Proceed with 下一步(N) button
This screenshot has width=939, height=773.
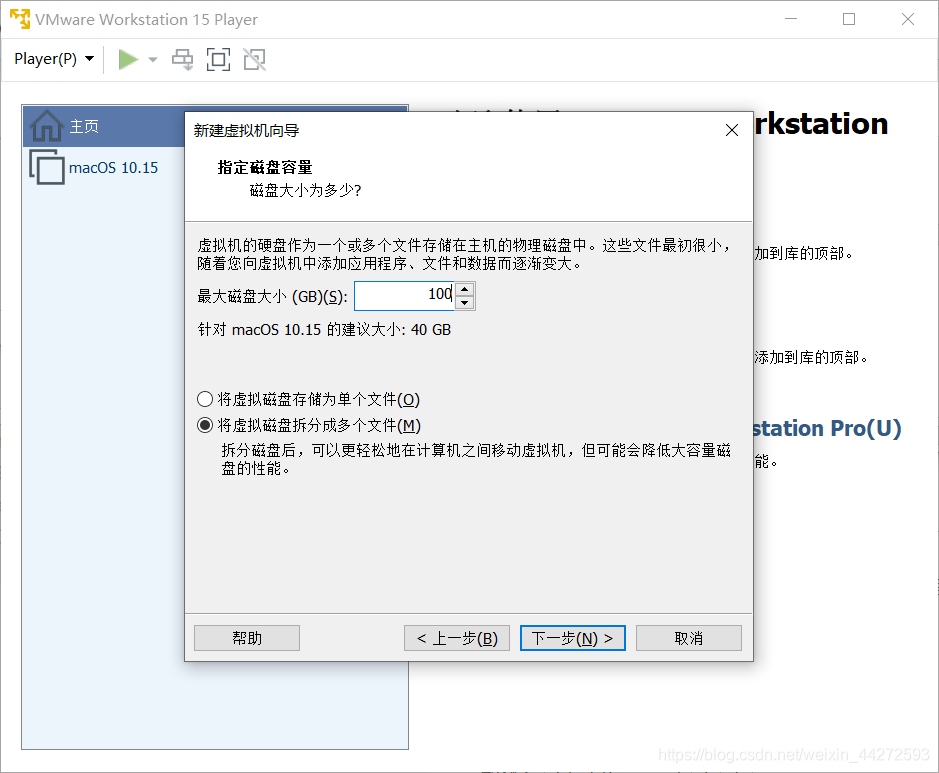(573, 638)
